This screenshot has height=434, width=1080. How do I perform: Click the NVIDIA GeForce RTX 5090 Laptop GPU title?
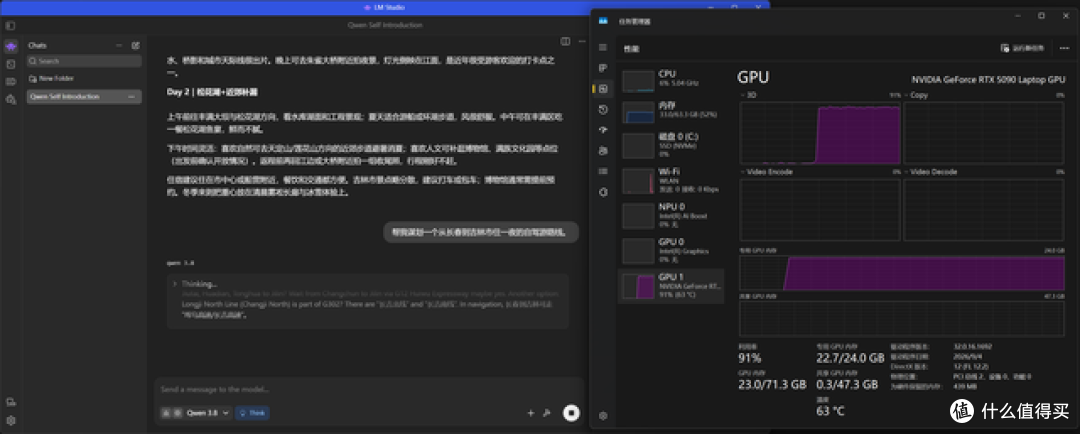(x=988, y=80)
